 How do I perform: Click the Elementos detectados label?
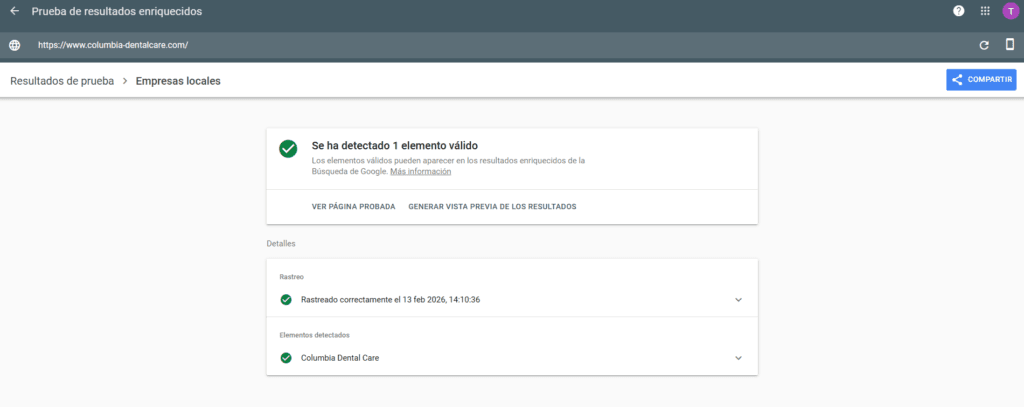315,335
